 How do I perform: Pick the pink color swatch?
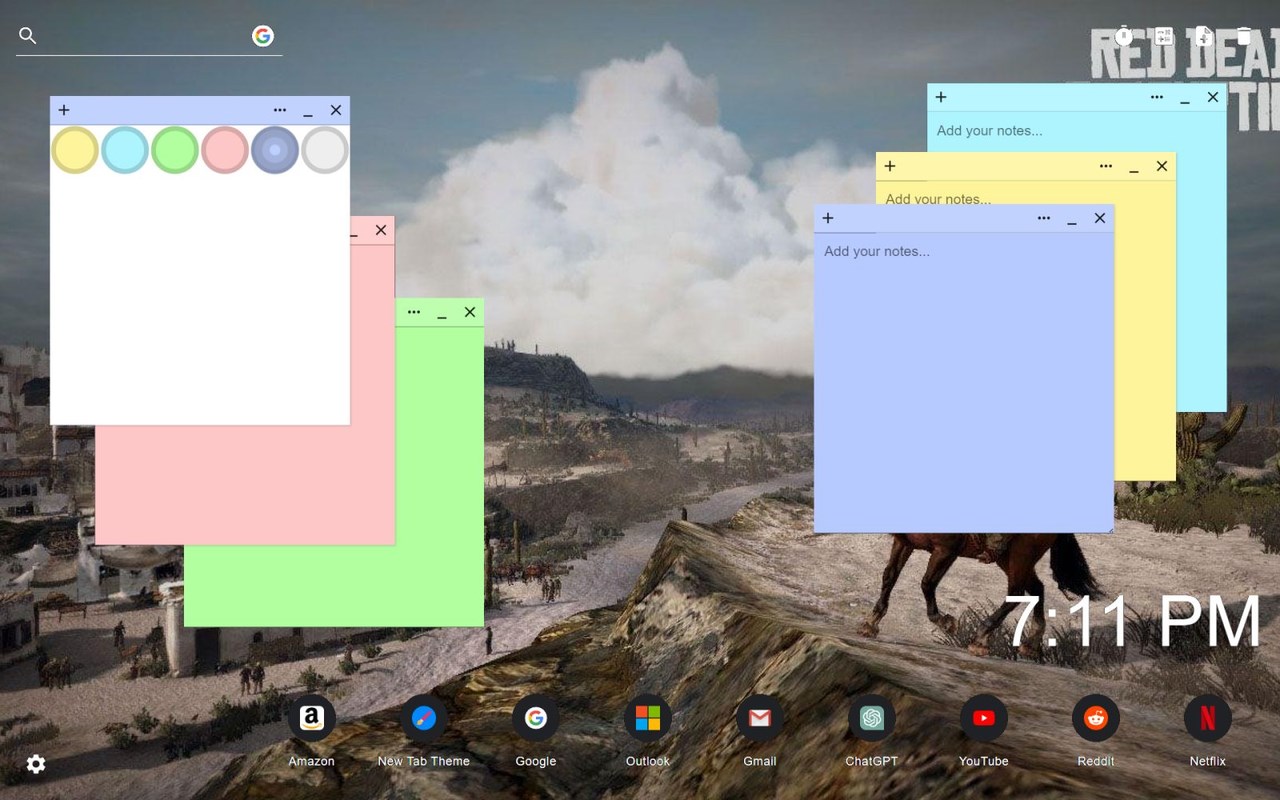pos(225,150)
